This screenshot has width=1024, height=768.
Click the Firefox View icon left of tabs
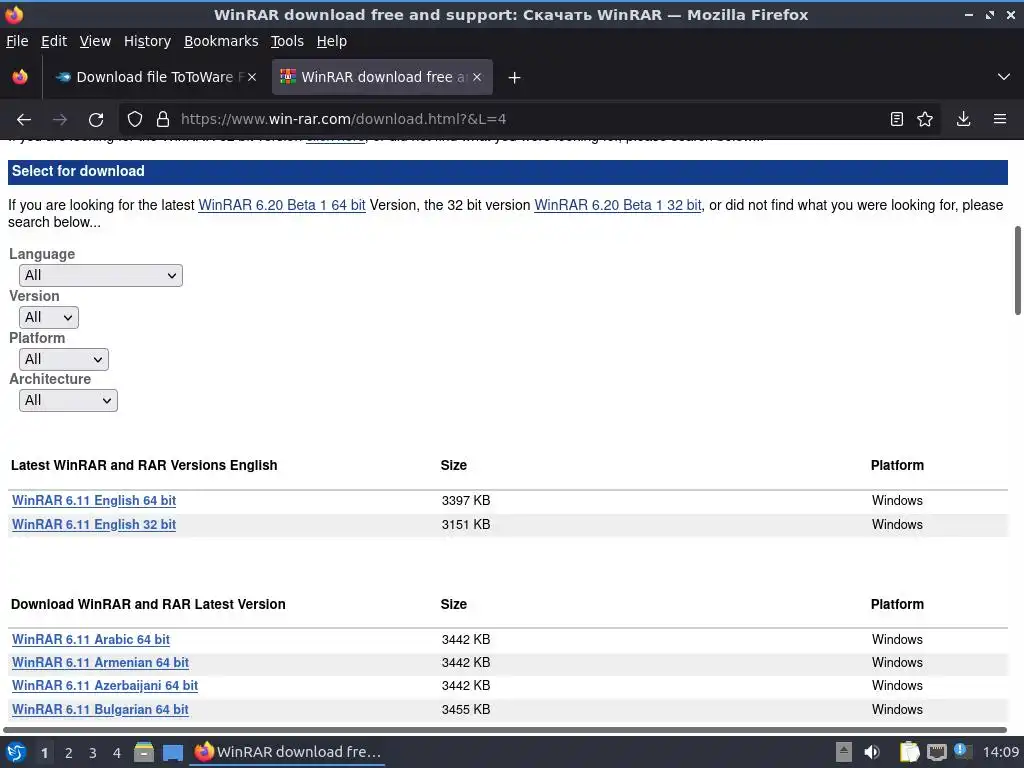click(x=20, y=77)
